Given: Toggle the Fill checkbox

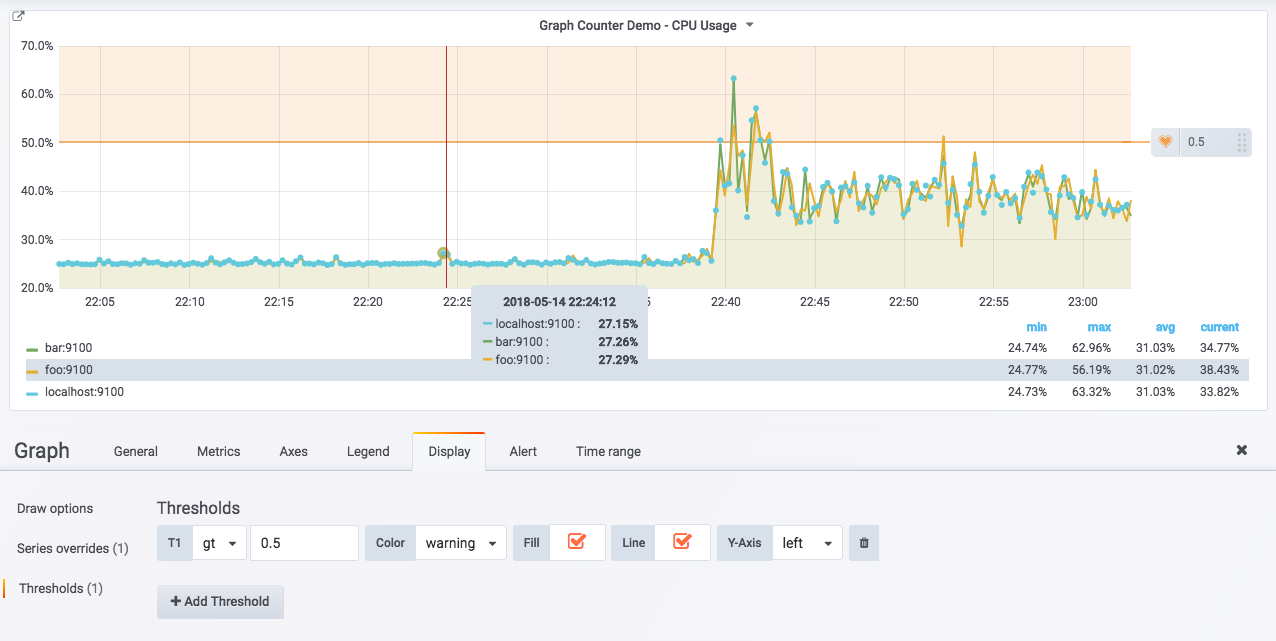Looking at the screenshot, I should click(576, 542).
